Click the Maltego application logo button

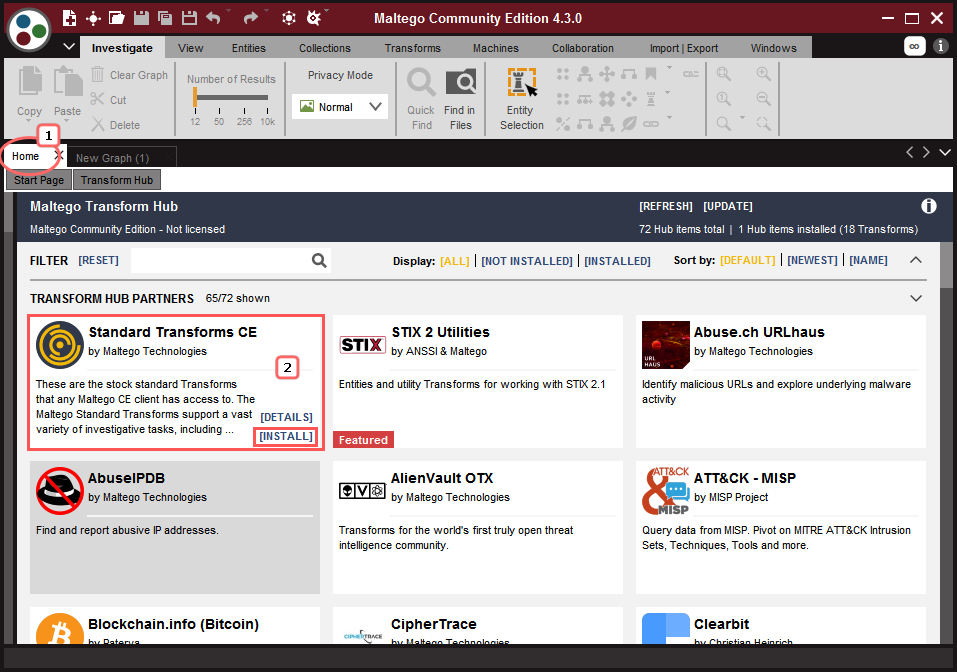coord(29,29)
